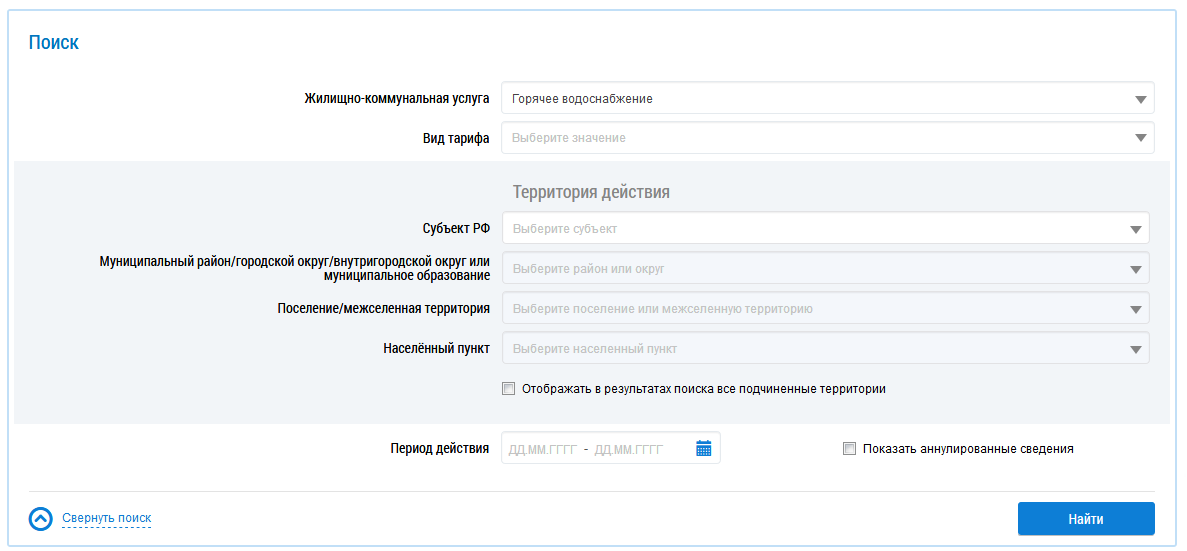Open the Выберите значение tariff type field
Screen dimensions: 1187x551
click(x=828, y=138)
